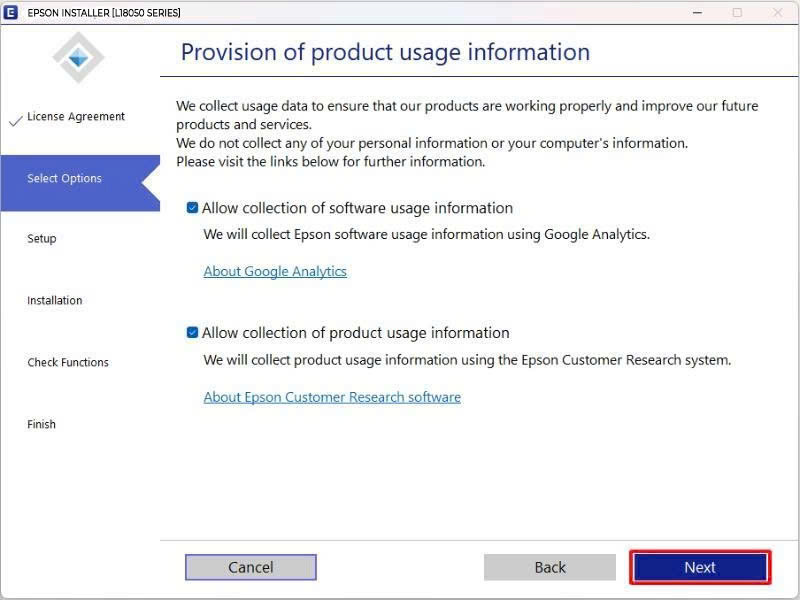Click the diamond logo above the step list

78,58
